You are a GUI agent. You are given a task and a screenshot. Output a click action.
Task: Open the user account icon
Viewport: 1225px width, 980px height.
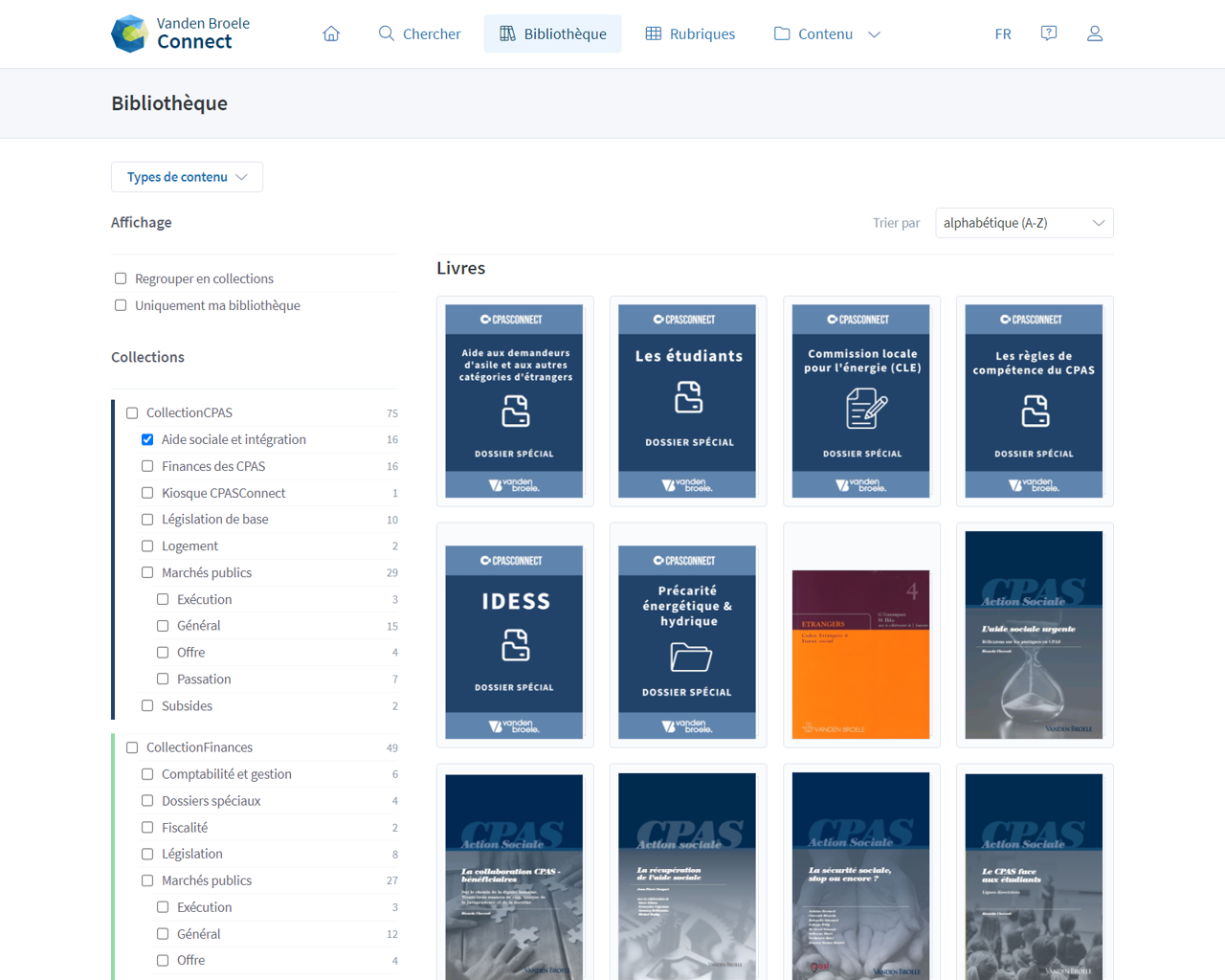pos(1095,33)
